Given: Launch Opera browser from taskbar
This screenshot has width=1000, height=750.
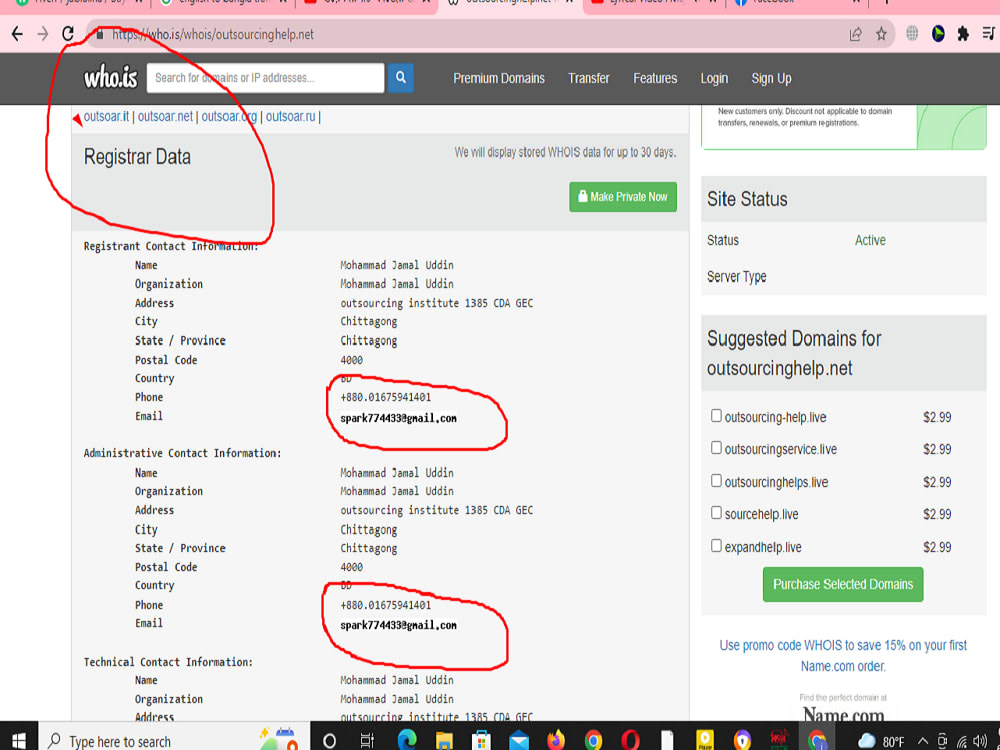Looking at the screenshot, I should (x=630, y=741).
